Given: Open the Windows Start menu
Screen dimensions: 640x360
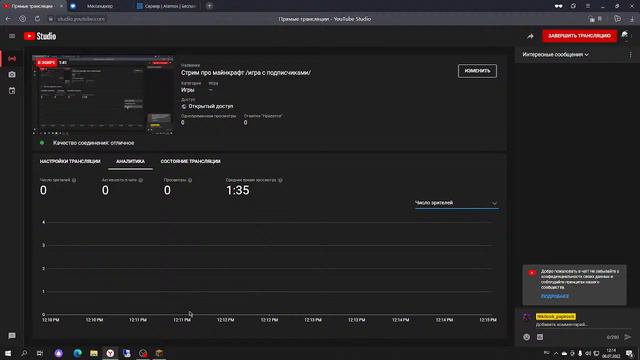Looking at the screenshot, I should tap(8, 353).
